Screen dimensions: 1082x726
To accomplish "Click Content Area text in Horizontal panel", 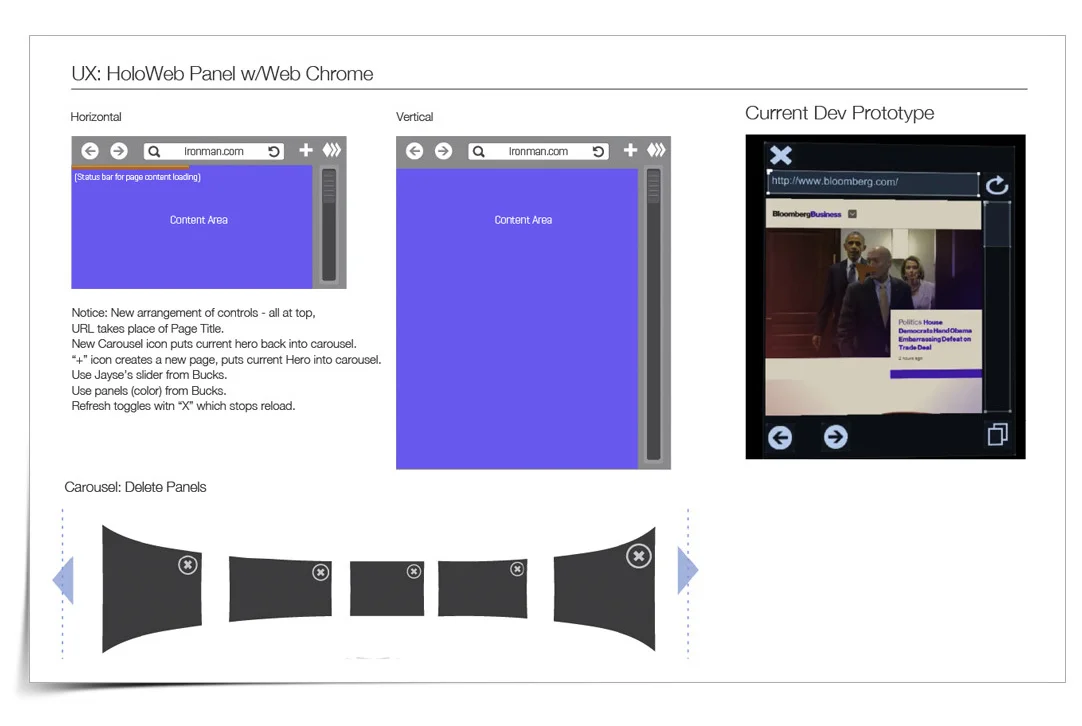I will (199, 220).
